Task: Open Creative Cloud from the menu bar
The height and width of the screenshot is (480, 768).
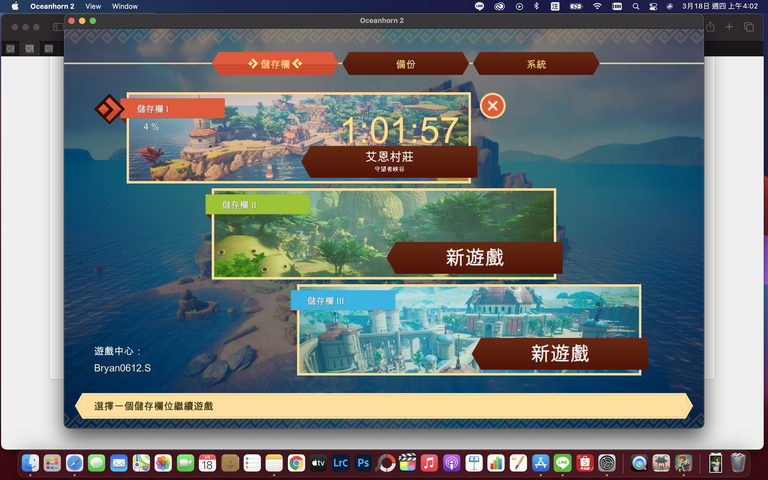Action: [x=499, y=6]
